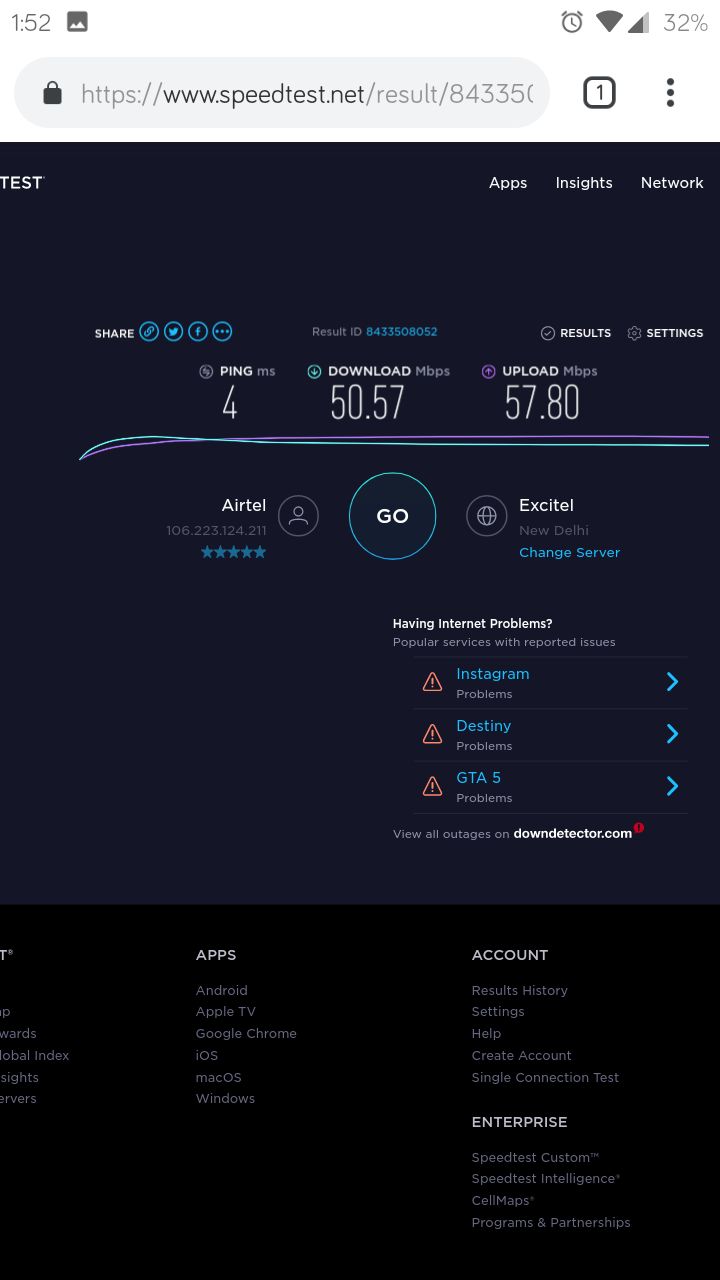
Task: Tap the Excitel globe server icon
Action: pyautogui.click(x=487, y=516)
